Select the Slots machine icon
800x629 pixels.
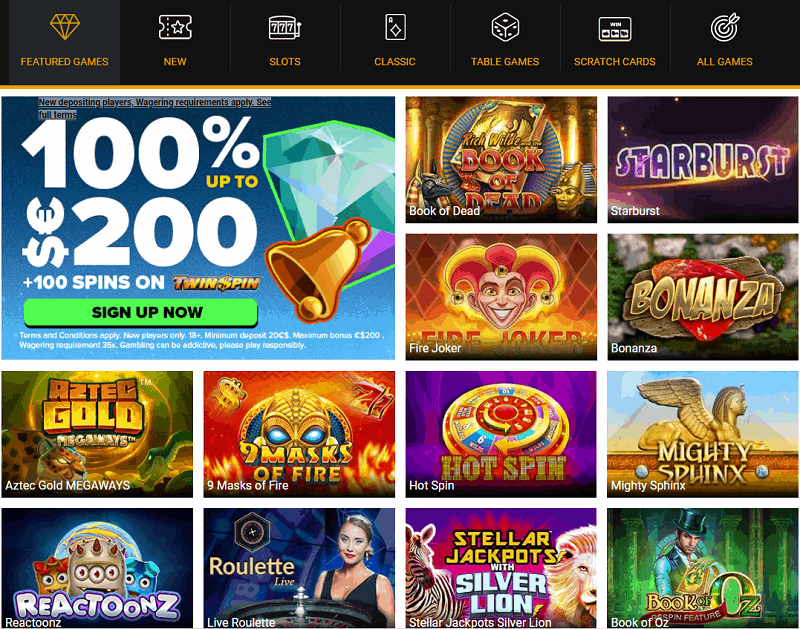coord(285,27)
